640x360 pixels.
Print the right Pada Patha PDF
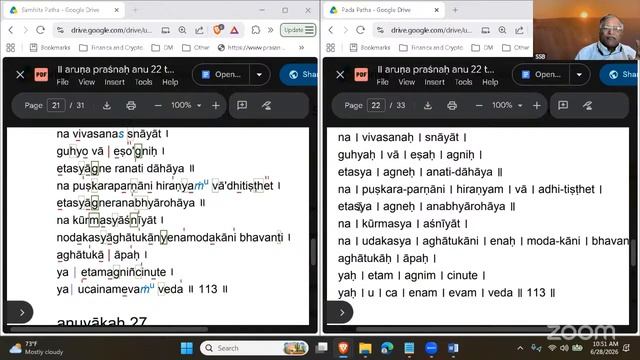click(x=452, y=106)
